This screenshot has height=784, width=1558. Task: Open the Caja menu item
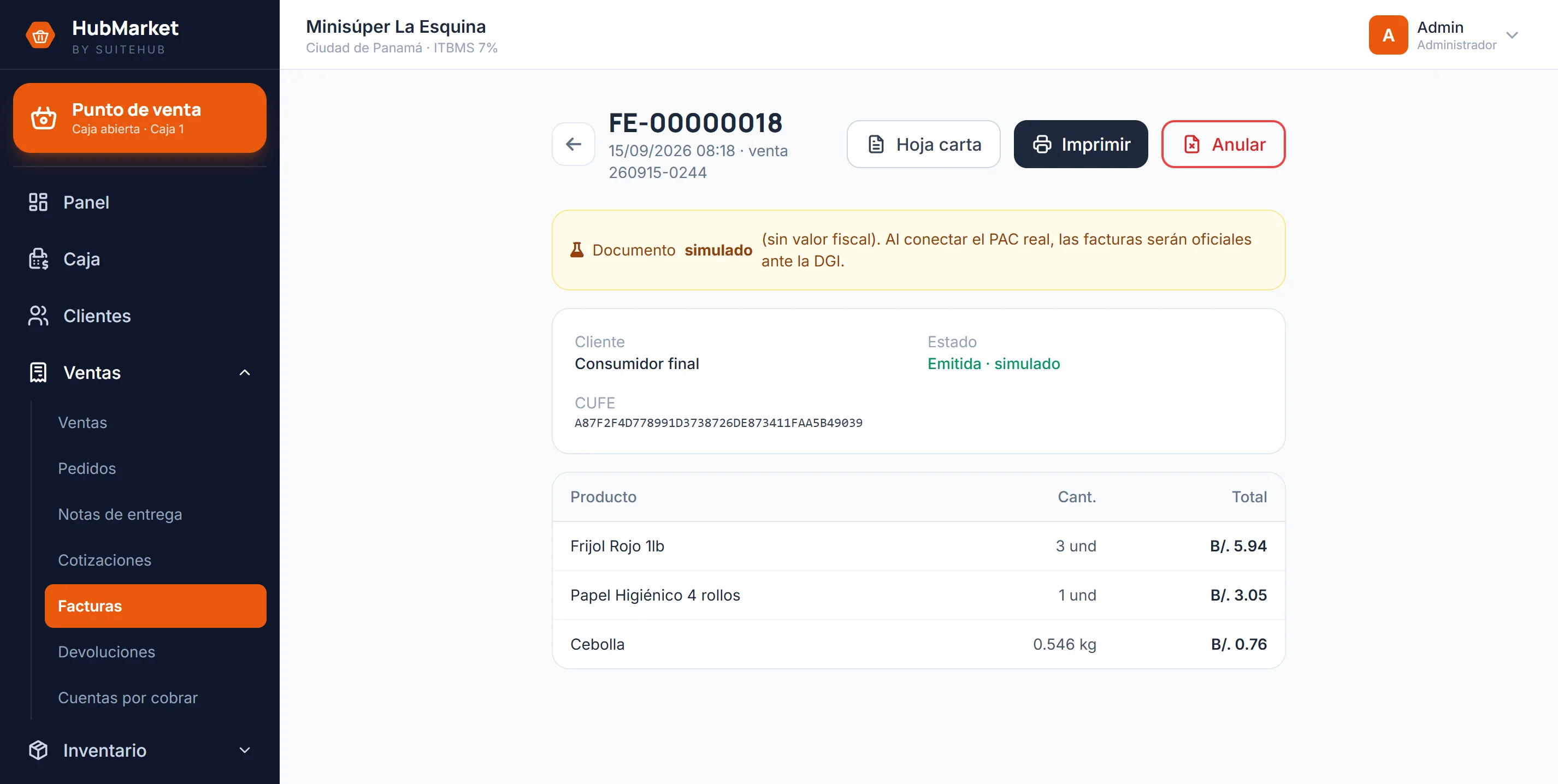[140, 259]
